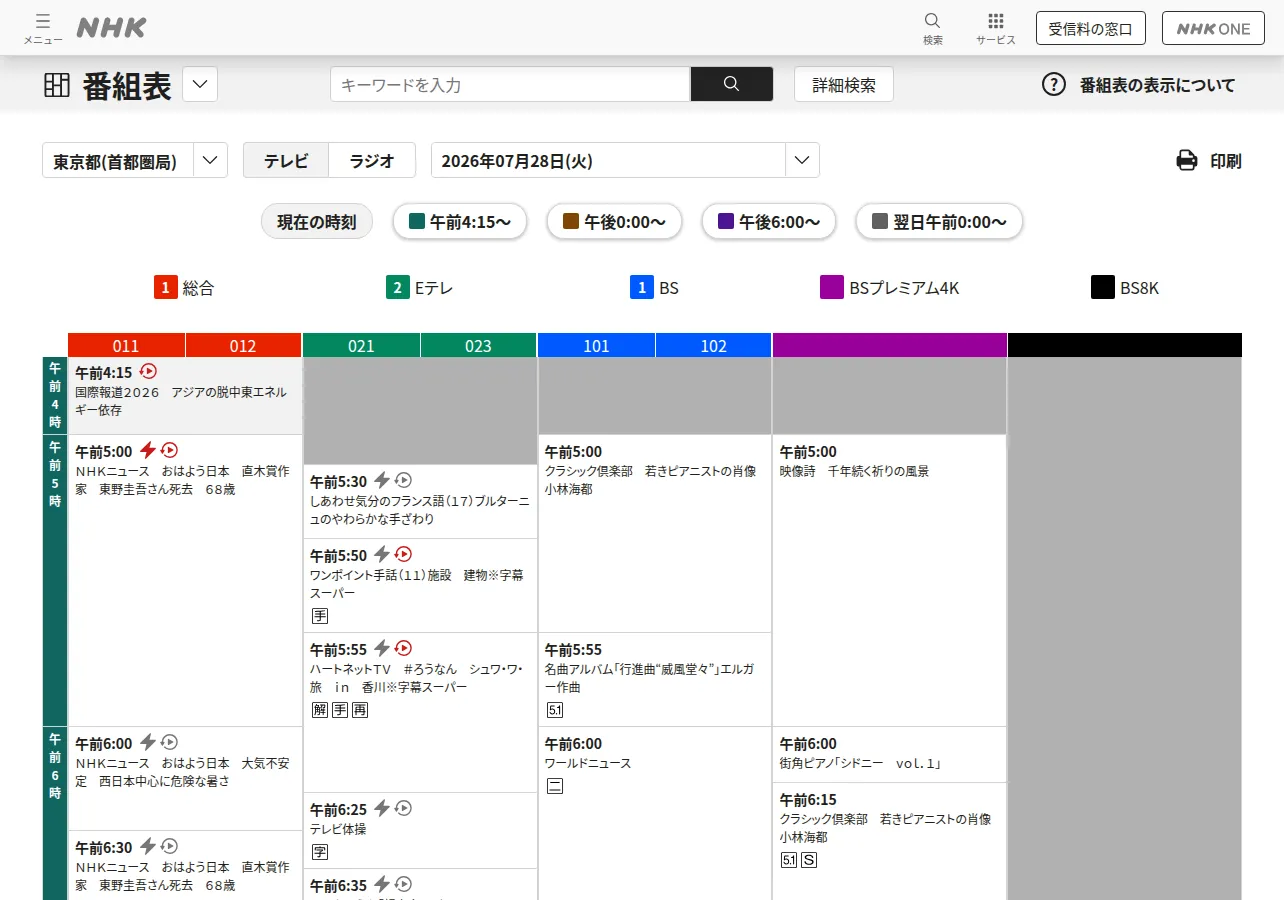
Task: Click play icon on 午前6:25 テレビ体操
Action: pyautogui.click(x=404, y=808)
